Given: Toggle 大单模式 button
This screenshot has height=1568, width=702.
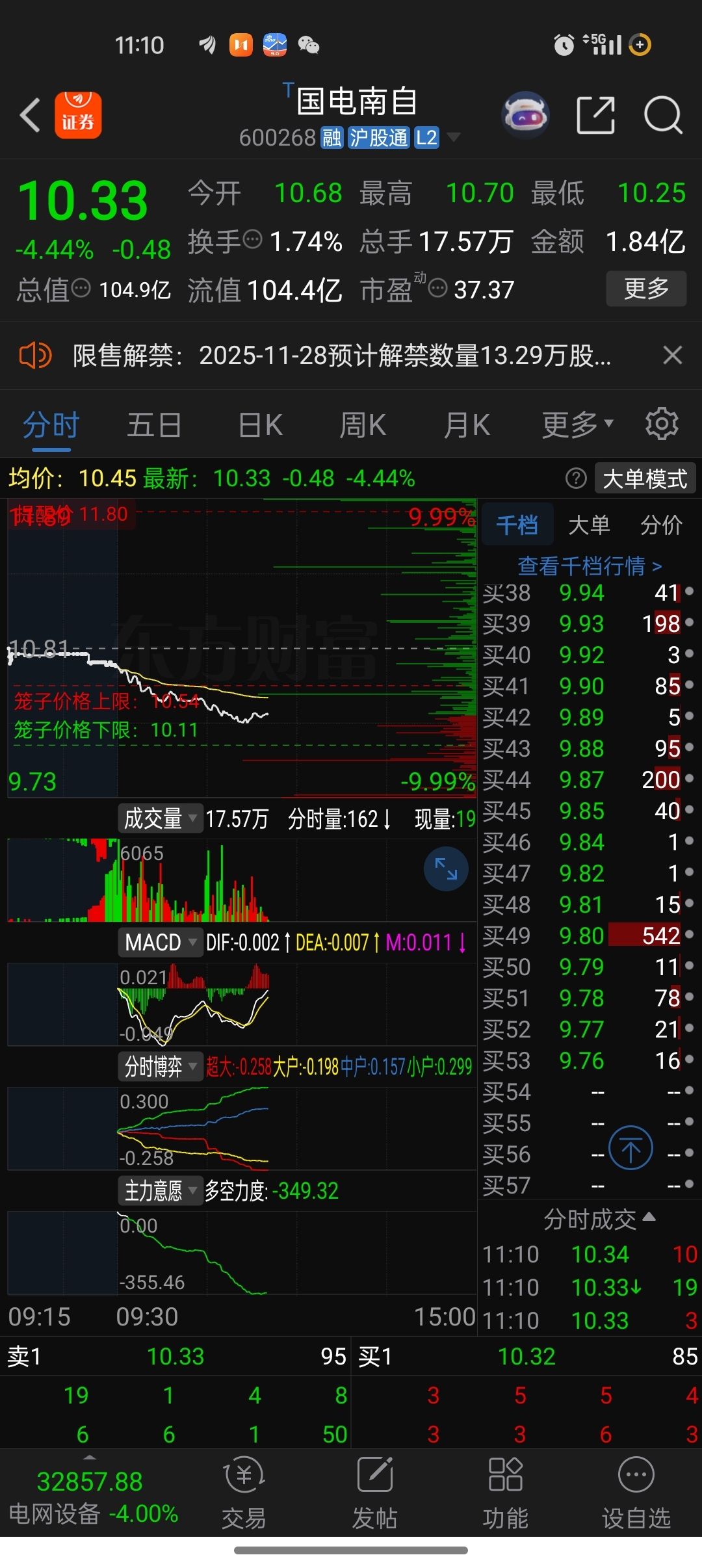Looking at the screenshot, I should (645, 478).
